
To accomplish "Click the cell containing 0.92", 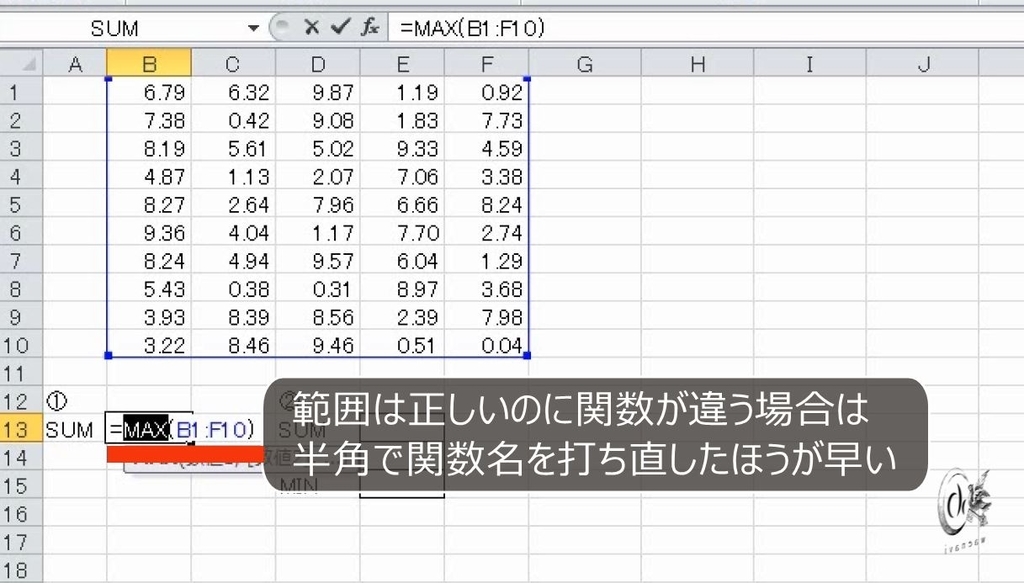I will [487, 92].
